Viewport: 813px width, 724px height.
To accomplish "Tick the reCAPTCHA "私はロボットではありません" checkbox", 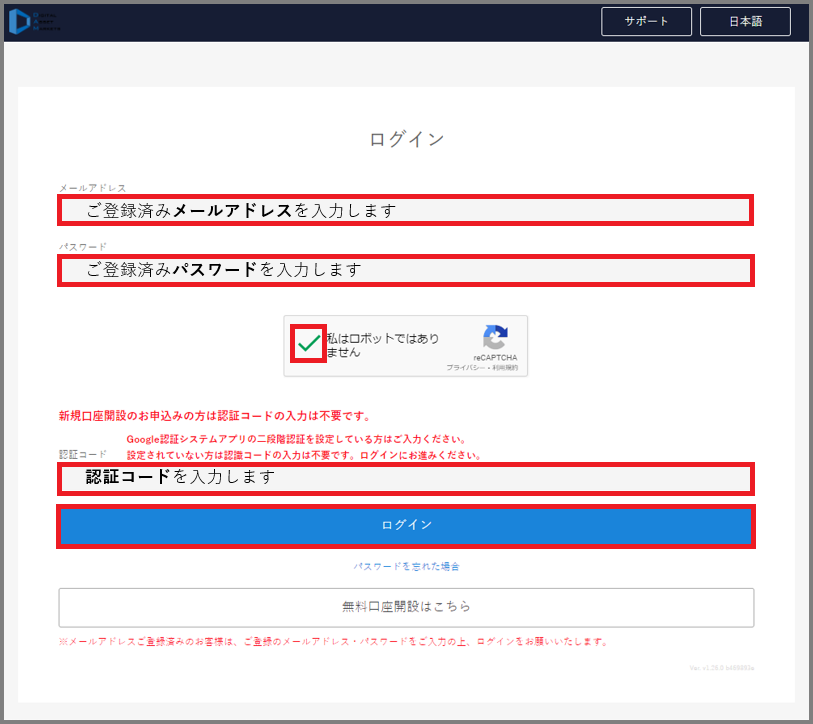I will 309,343.
